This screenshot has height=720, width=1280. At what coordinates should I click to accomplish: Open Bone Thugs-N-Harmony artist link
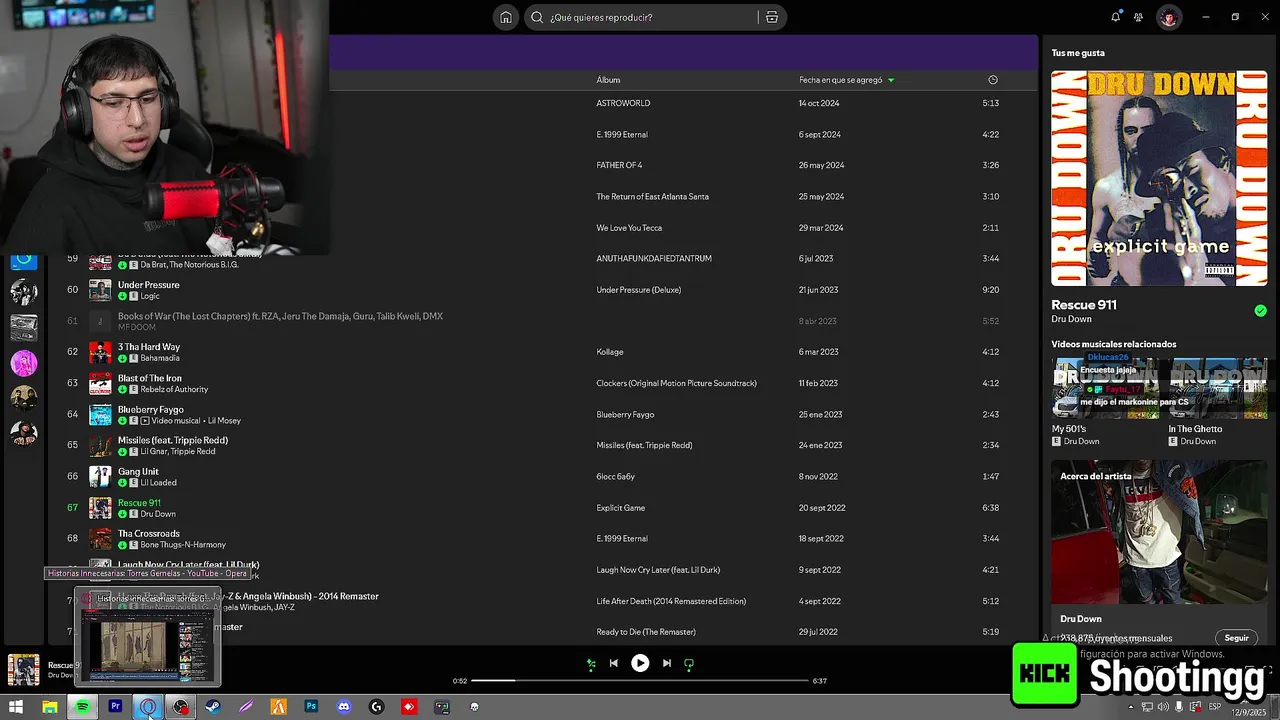pos(183,545)
